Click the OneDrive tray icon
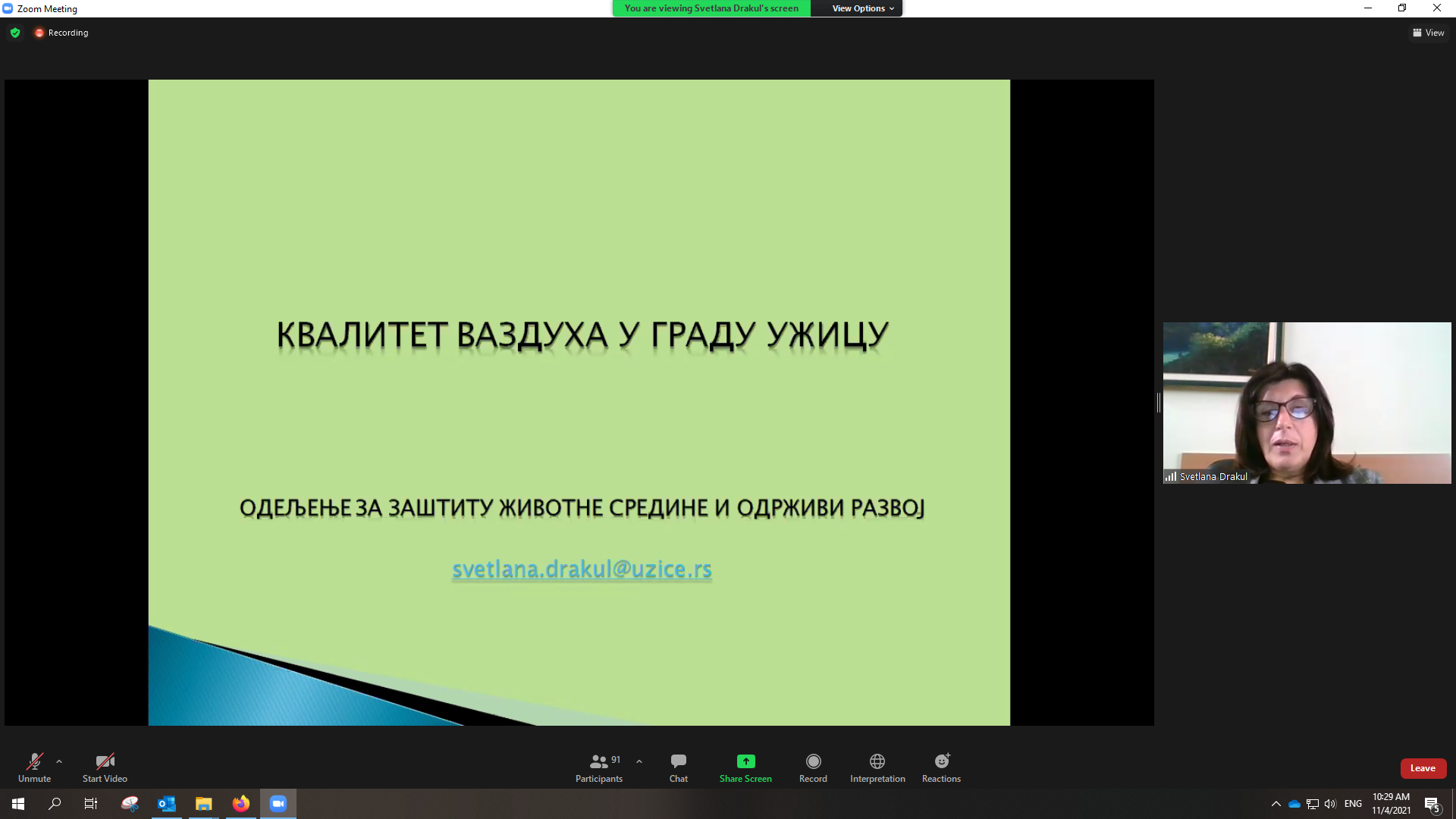Screen dimensions: 1456x819 (1294, 804)
